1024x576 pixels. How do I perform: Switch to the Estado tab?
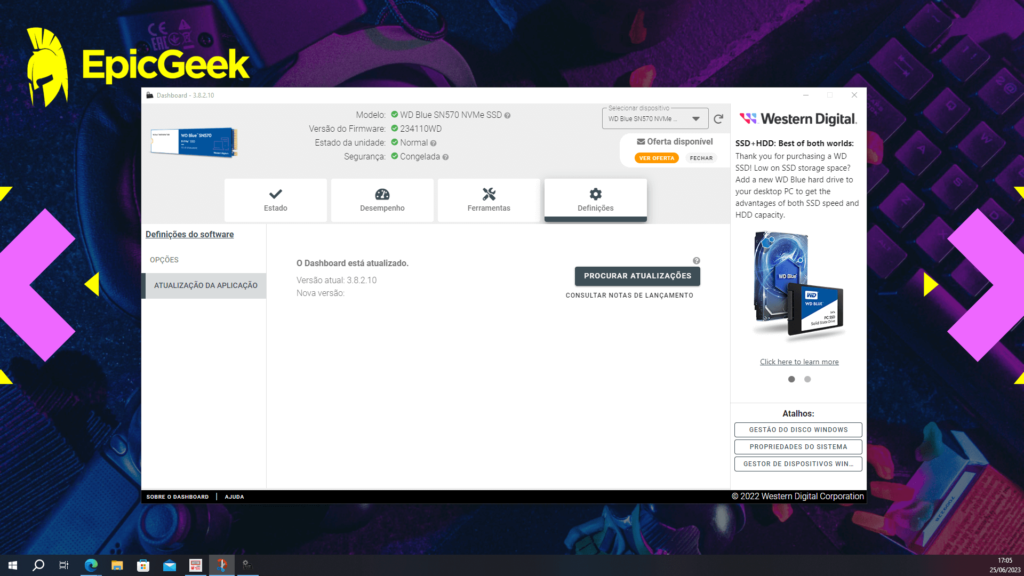(x=275, y=200)
